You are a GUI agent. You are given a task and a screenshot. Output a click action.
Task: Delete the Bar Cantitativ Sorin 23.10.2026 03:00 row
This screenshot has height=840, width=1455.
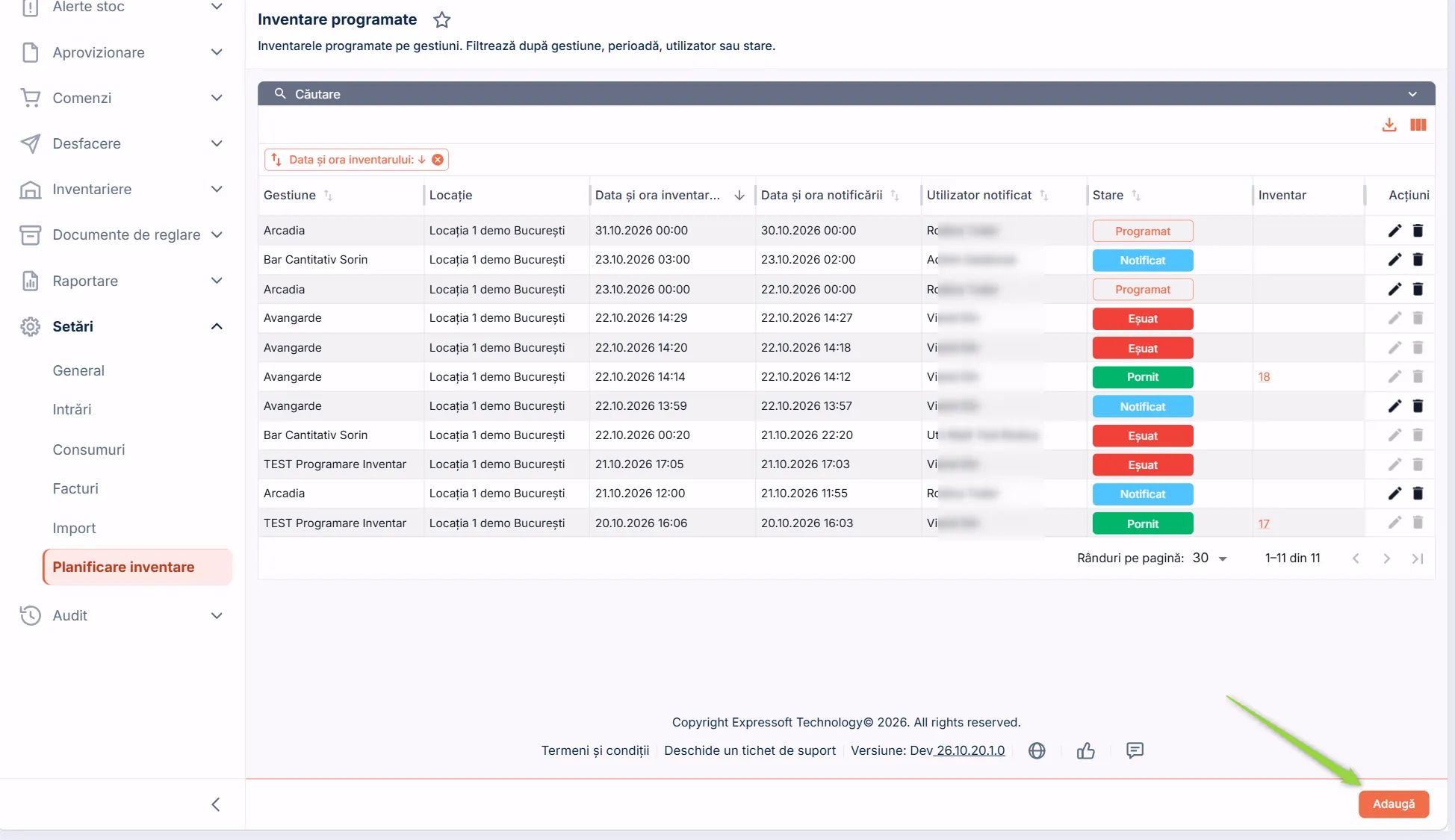tap(1418, 260)
